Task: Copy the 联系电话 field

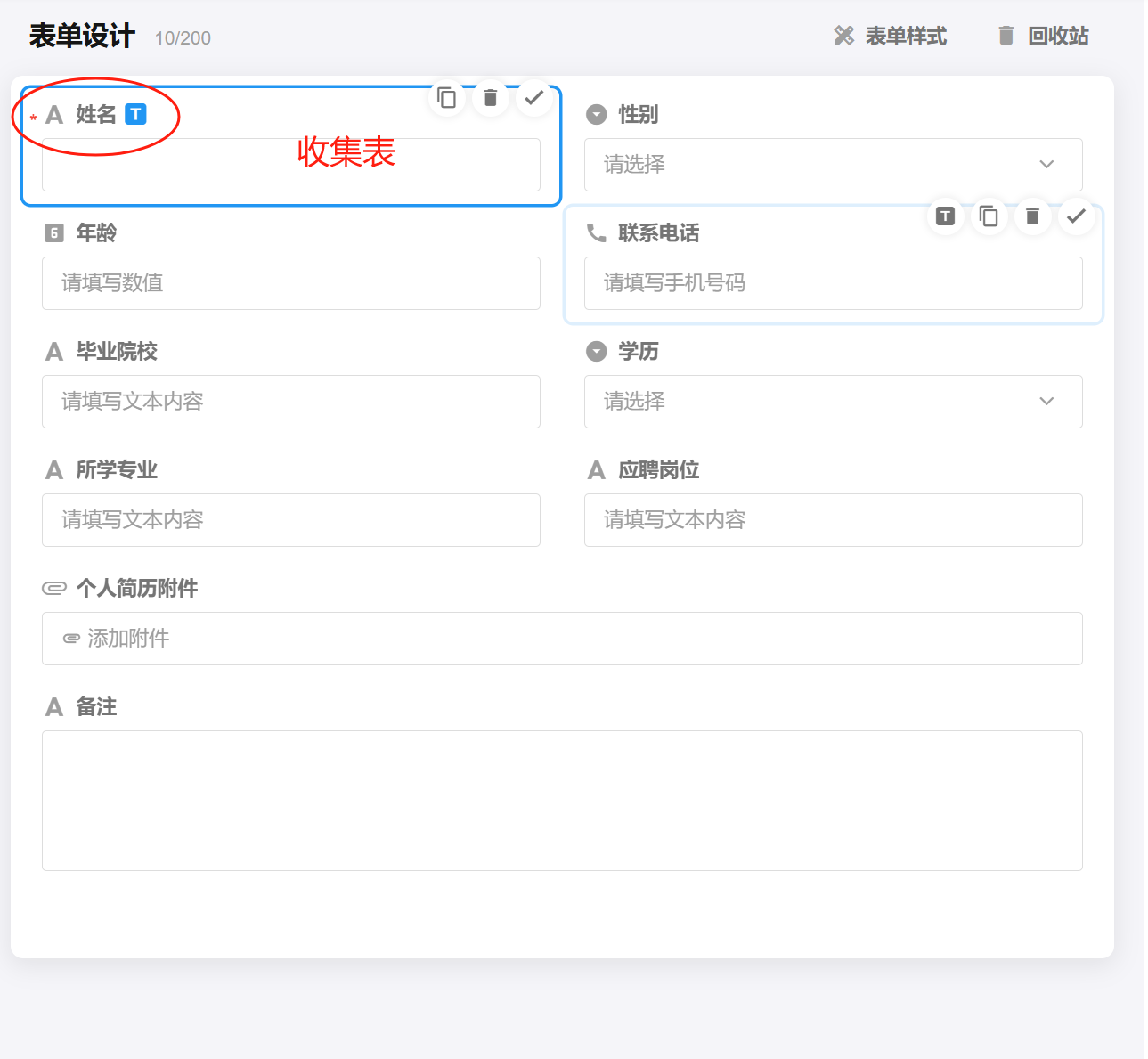Action: pos(989,216)
